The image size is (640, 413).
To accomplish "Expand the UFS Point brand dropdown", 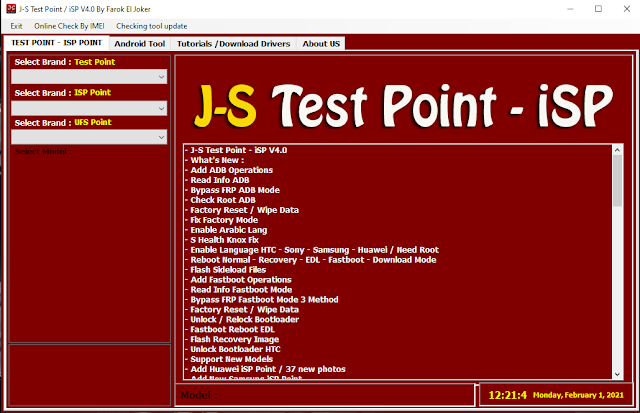I will tap(89, 137).
